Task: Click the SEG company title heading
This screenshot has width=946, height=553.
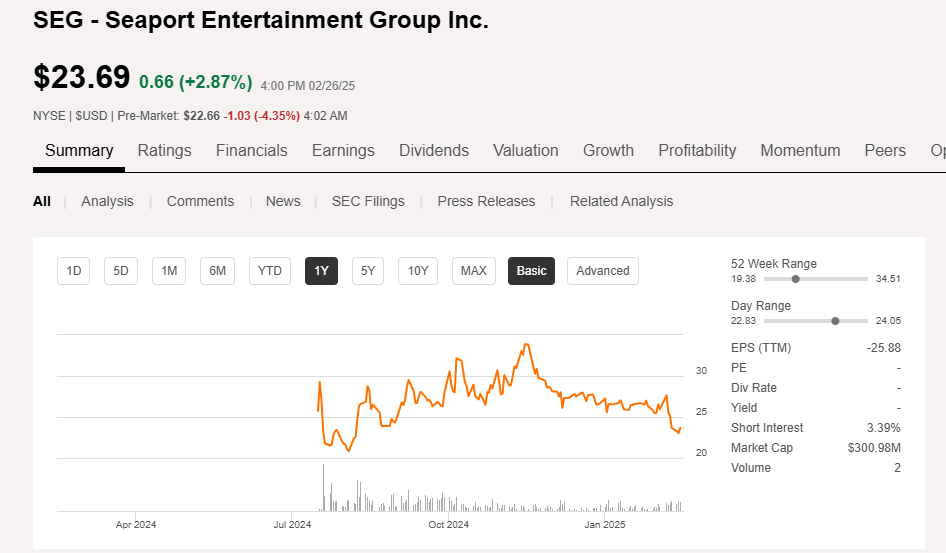Action: click(x=261, y=20)
